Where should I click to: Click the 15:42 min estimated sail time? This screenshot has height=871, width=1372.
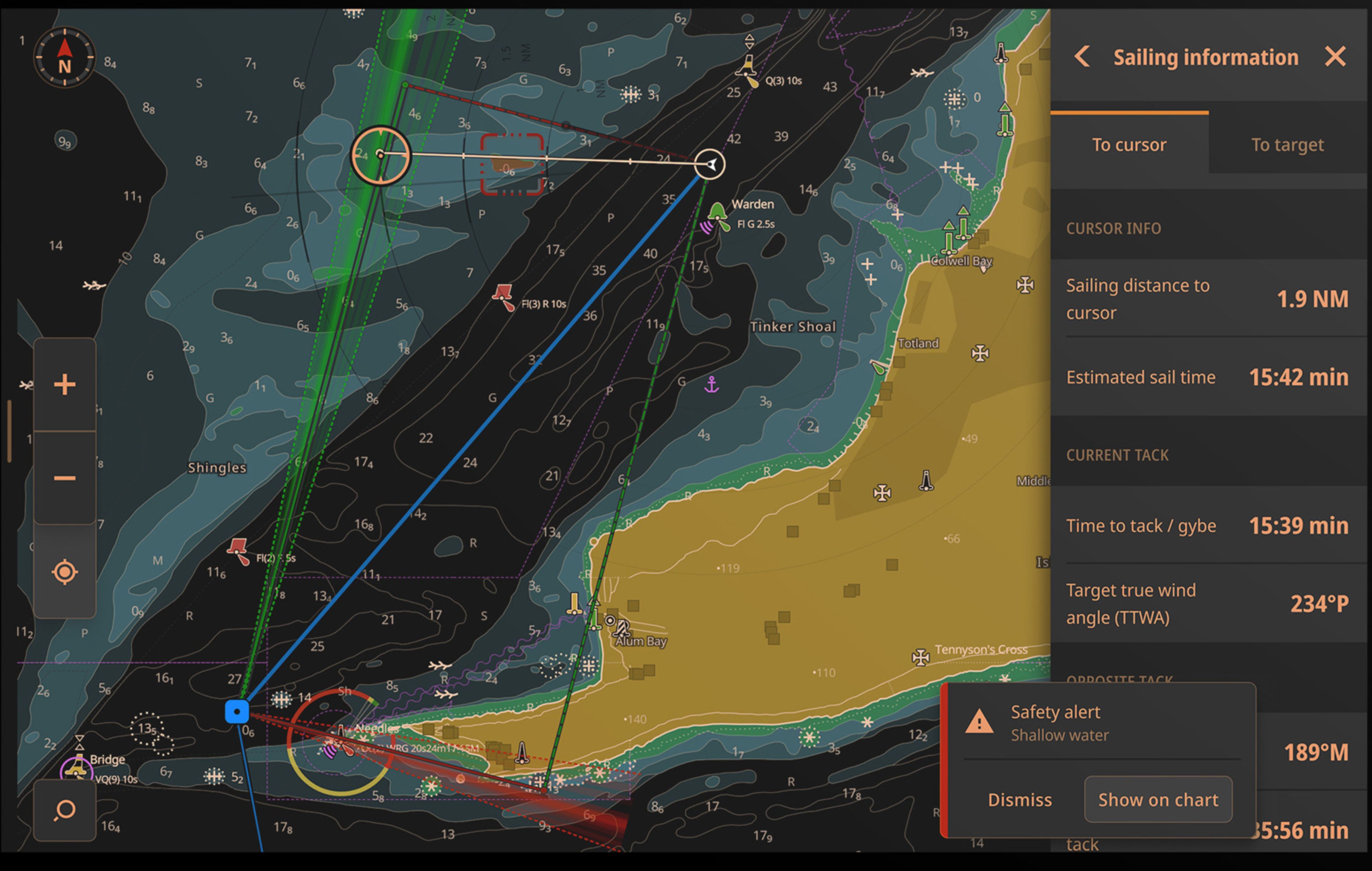click(1299, 377)
